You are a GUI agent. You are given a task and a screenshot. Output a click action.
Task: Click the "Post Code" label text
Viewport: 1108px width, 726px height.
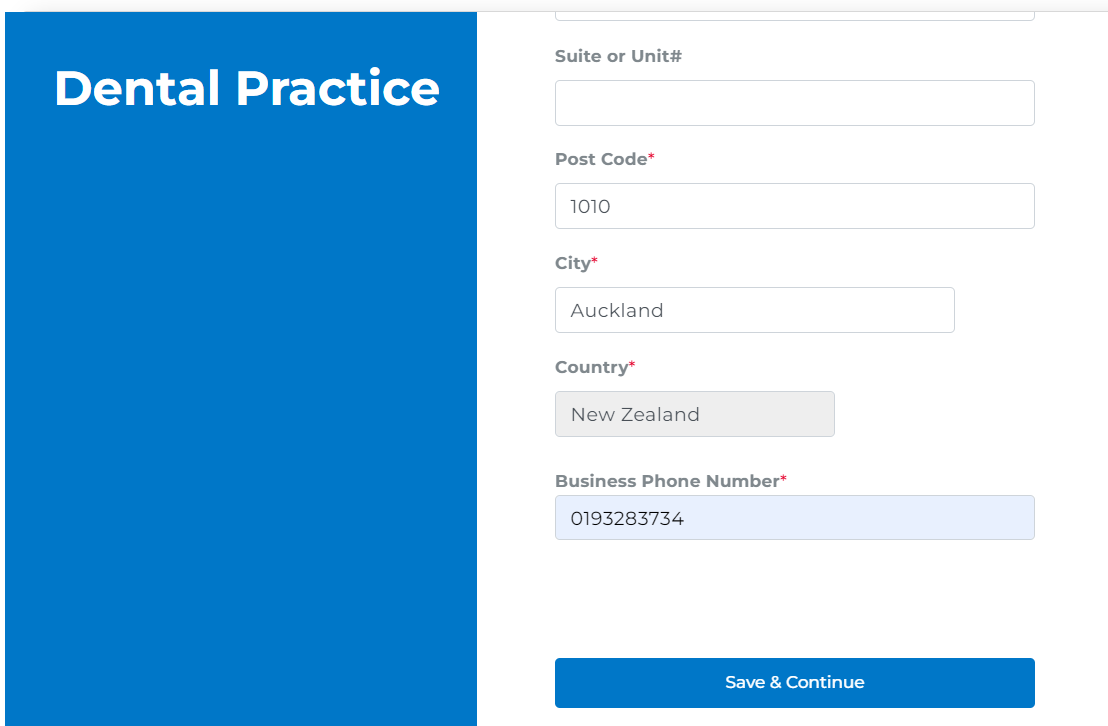tap(601, 159)
